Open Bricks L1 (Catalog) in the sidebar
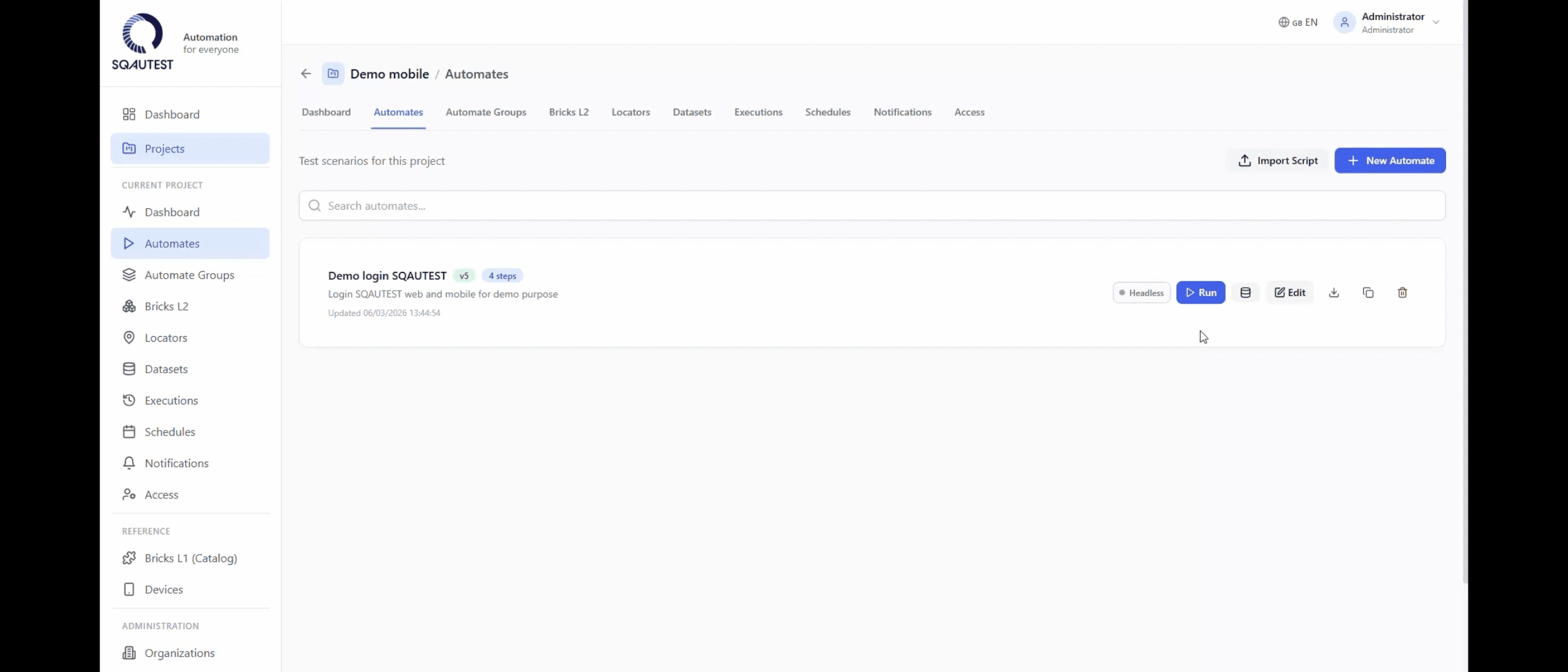The image size is (1568, 672). 190,558
